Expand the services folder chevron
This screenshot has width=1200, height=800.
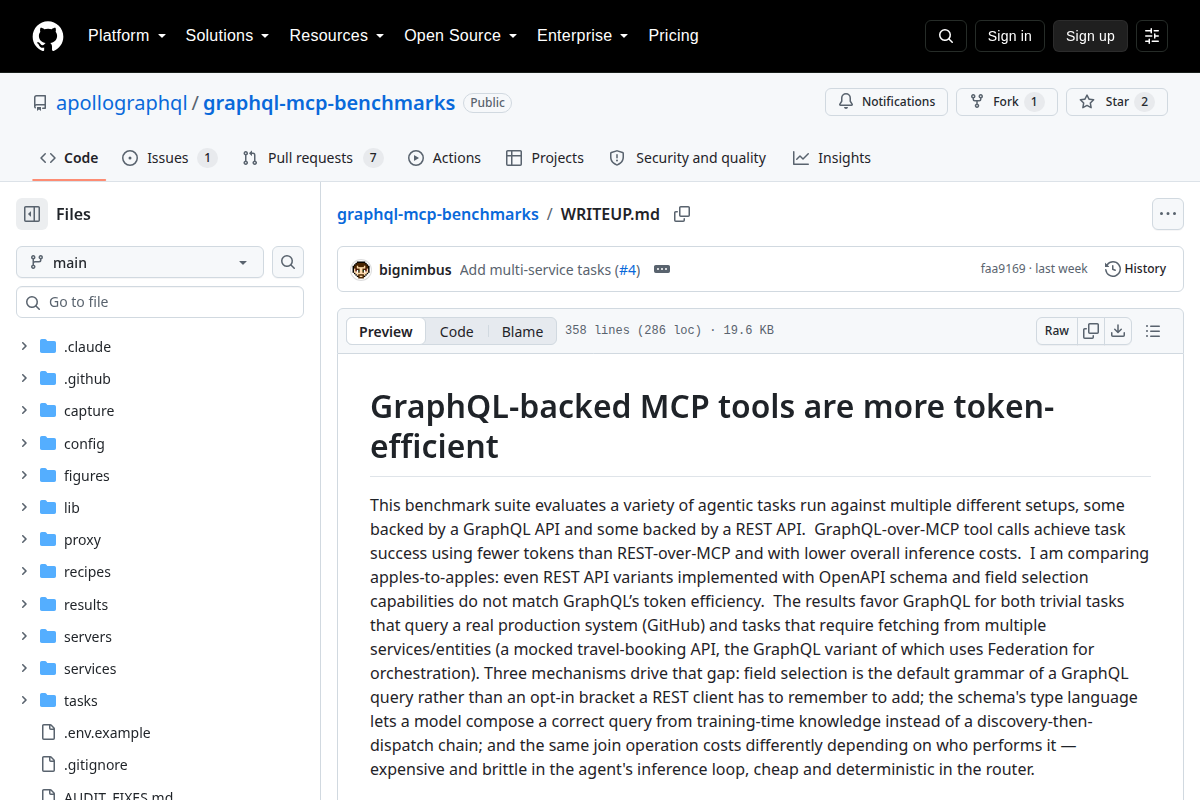pyautogui.click(x=24, y=669)
